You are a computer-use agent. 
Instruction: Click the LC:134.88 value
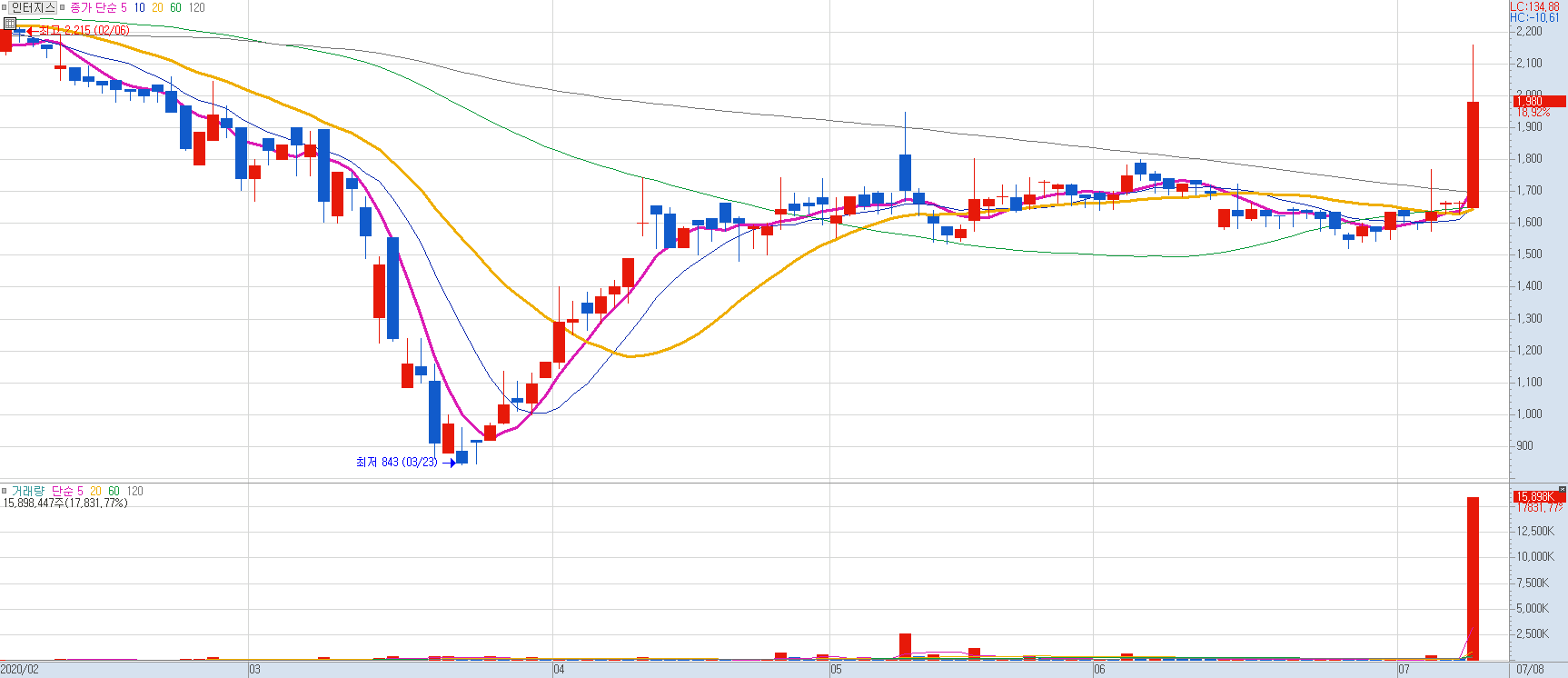[1535, 6]
